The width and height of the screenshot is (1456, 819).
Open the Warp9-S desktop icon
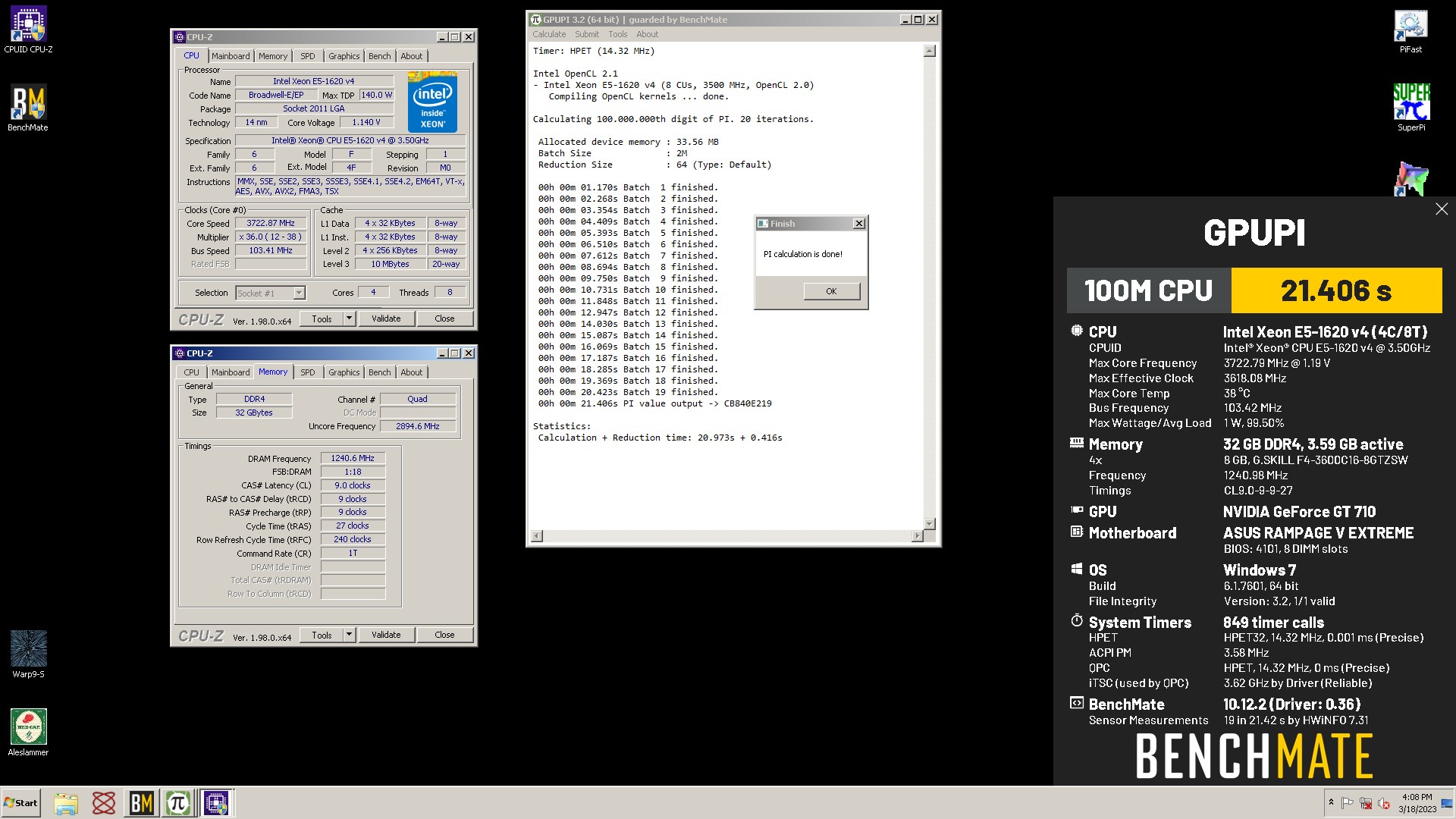(x=28, y=654)
